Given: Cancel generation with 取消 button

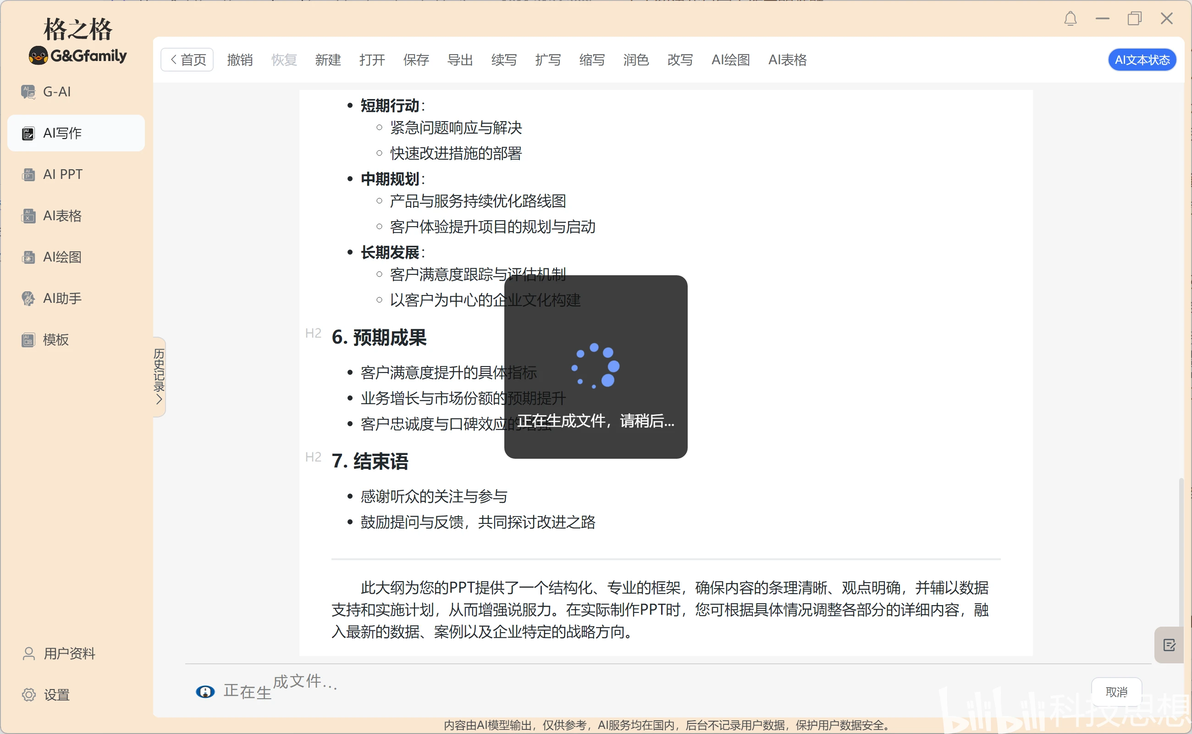Looking at the screenshot, I should [x=1116, y=692].
